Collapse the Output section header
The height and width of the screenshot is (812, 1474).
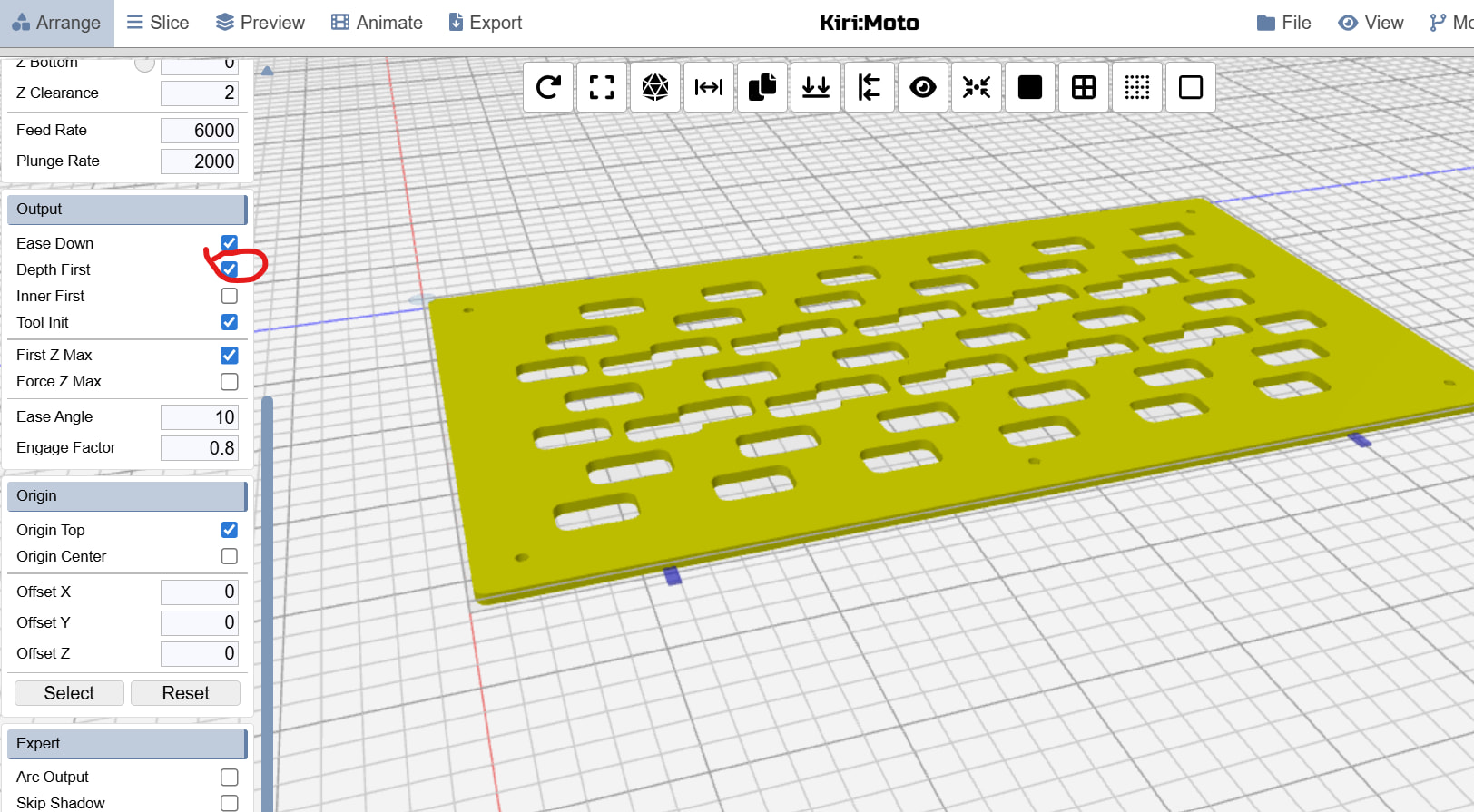point(126,210)
